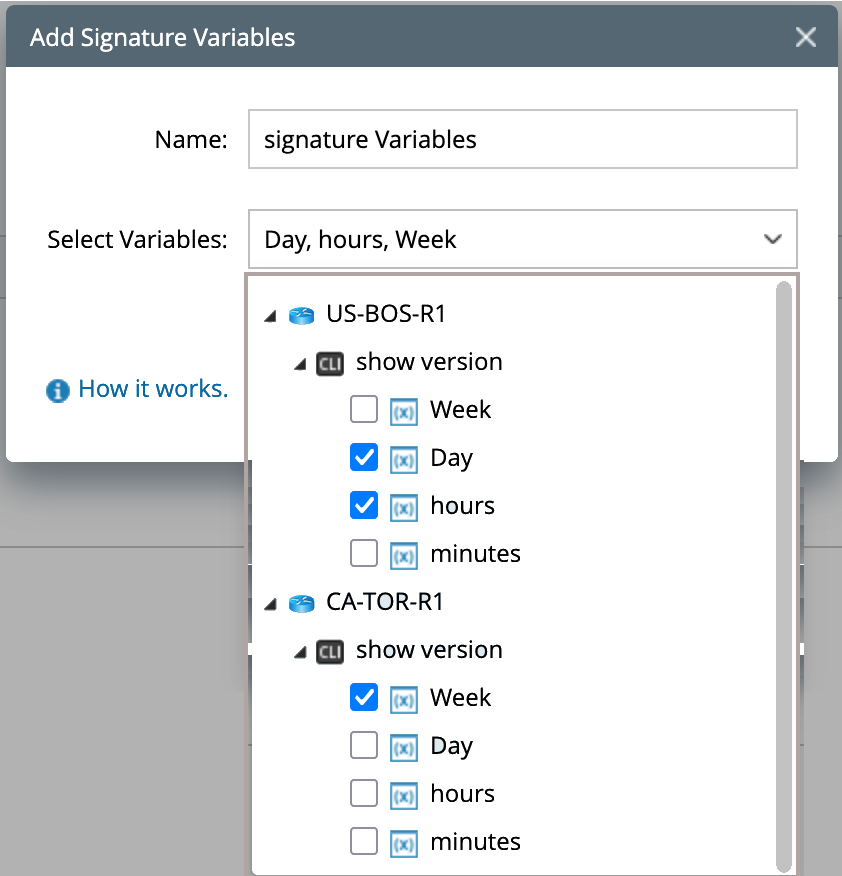The height and width of the screenshot is (876, 842).
Task: Close the Add Signature Variables dialog
Action: [x=805, y=38]
